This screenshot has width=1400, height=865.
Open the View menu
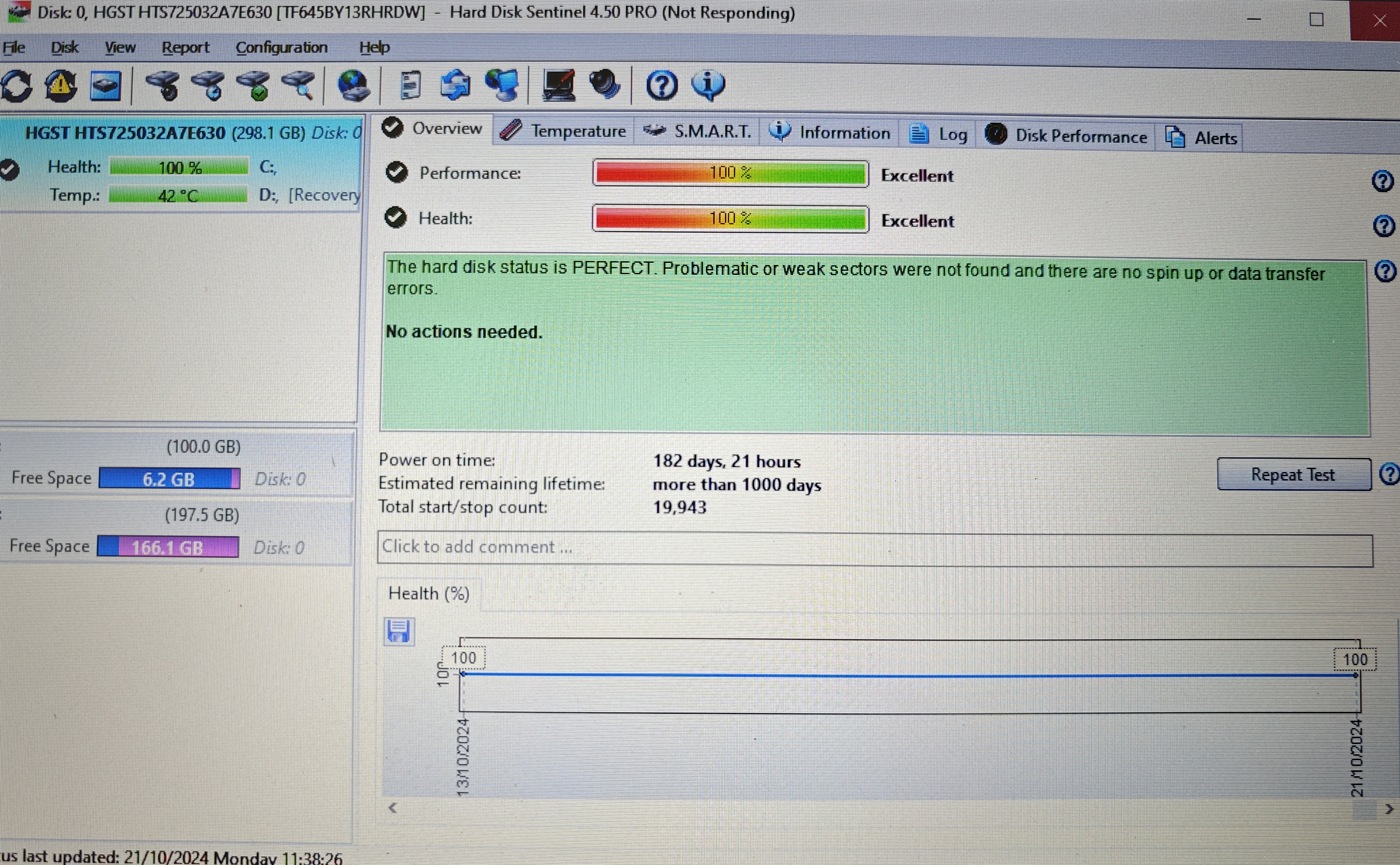pyautogui.click(x=120, y=47)
